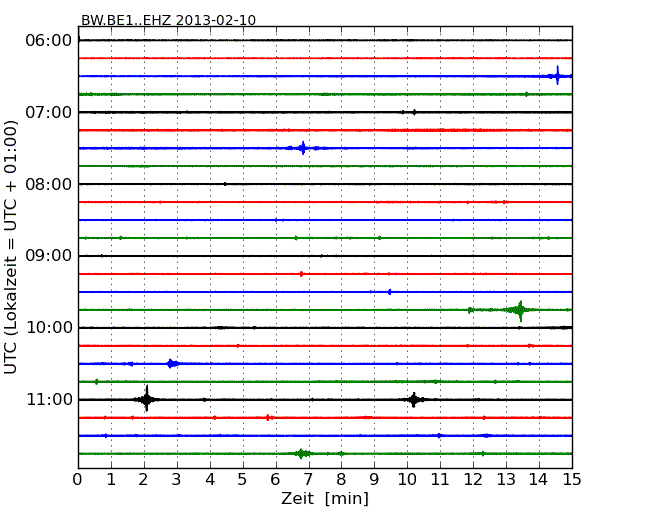Click x-axis tick label 5
650x520 pixels.
(243, 479)
